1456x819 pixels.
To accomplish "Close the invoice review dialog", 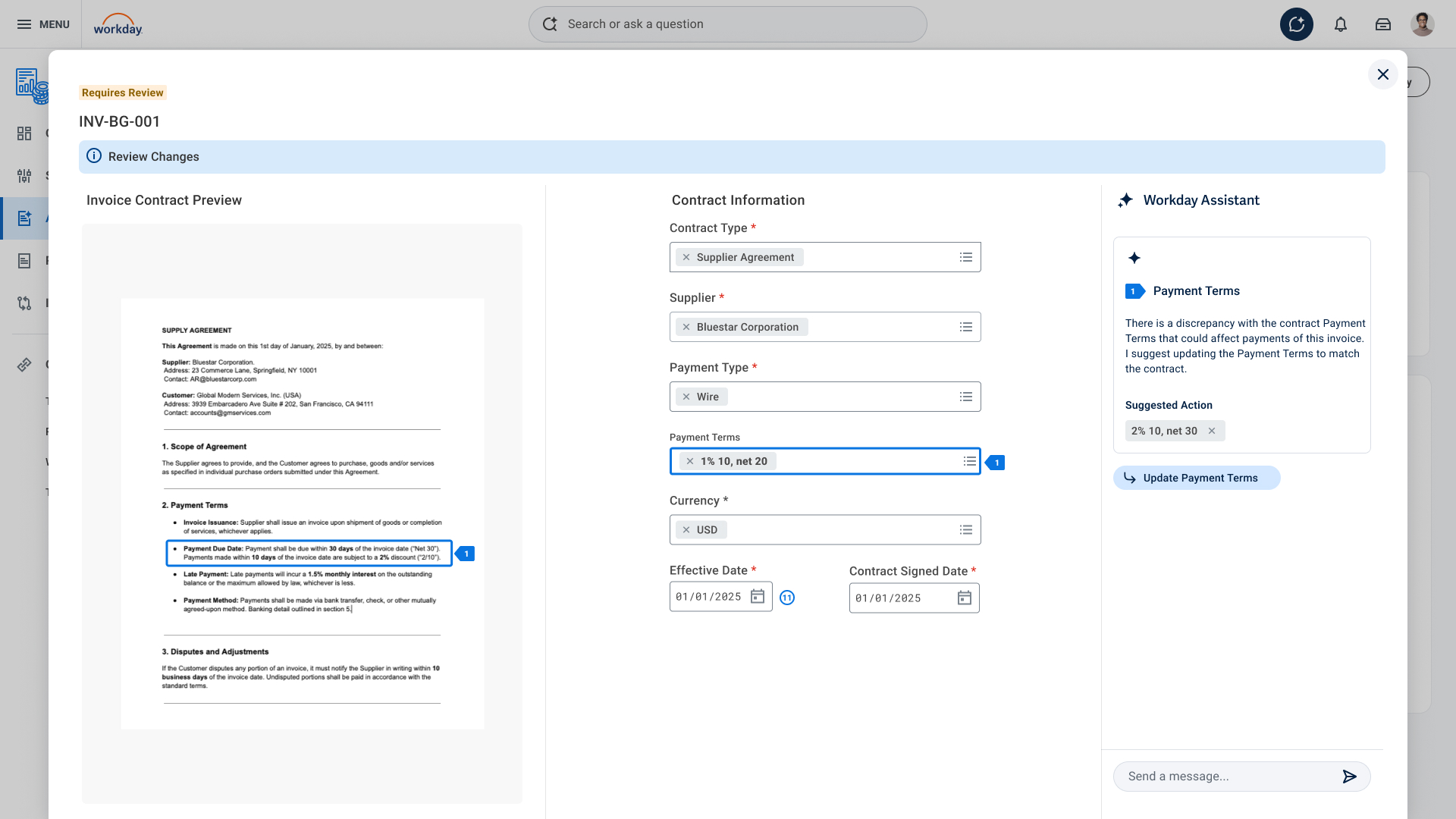I will [1382, 74].
